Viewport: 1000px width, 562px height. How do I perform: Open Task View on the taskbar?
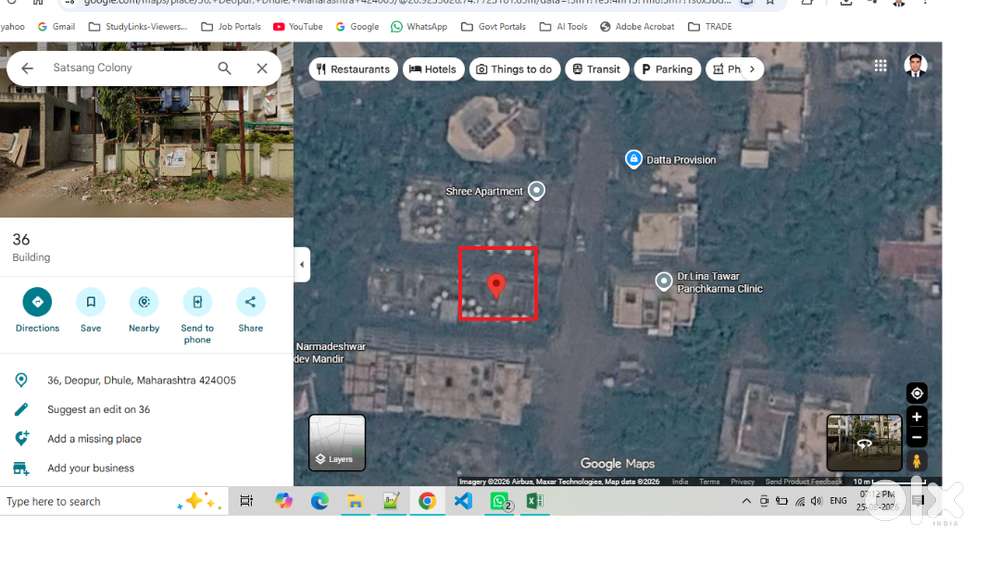point(247,501)
